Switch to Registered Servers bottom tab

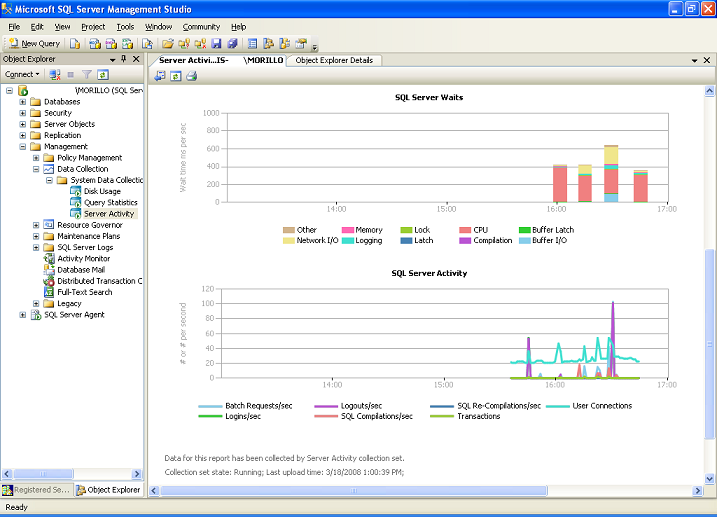tap(37, 490)
